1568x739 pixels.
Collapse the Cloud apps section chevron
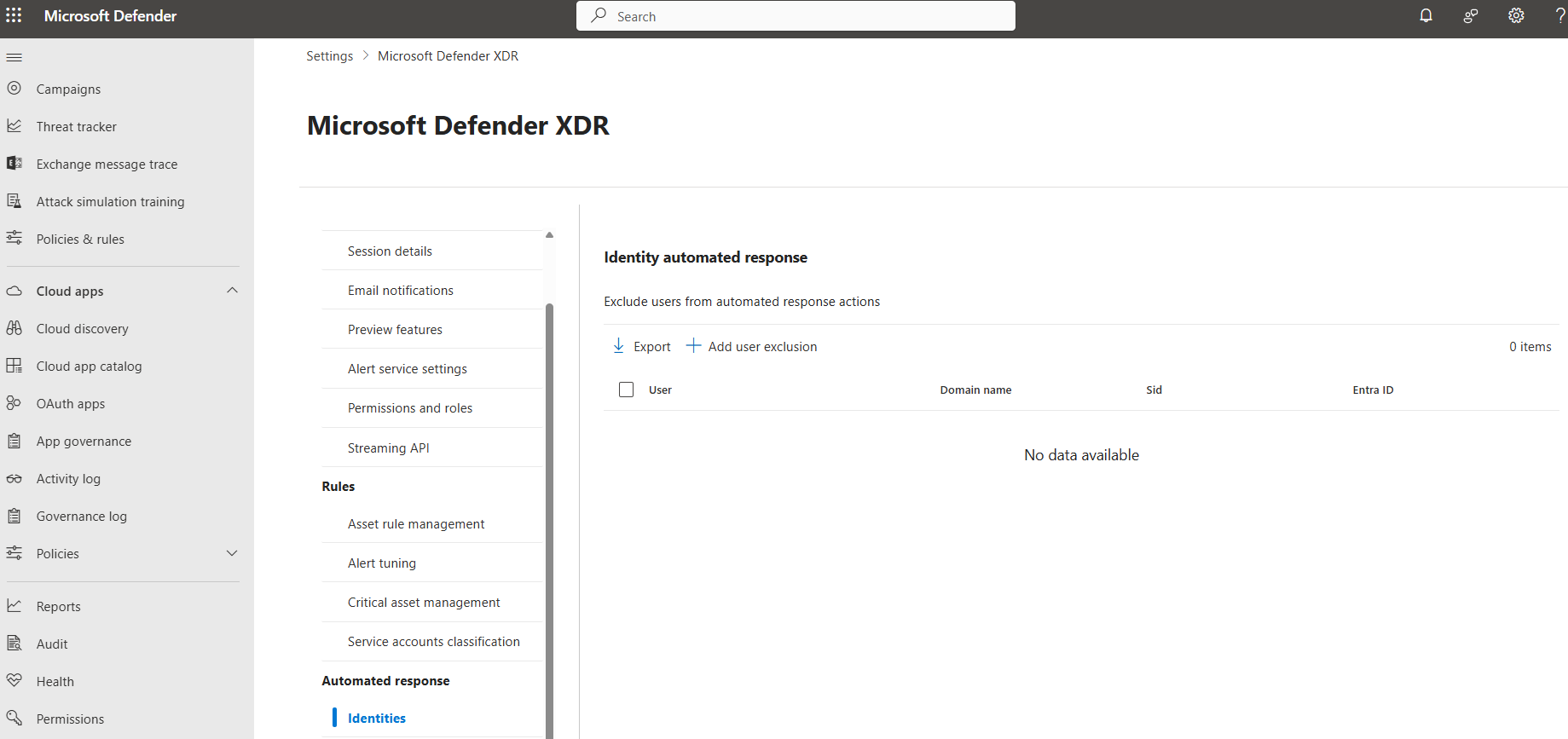[x=232, y=291]
